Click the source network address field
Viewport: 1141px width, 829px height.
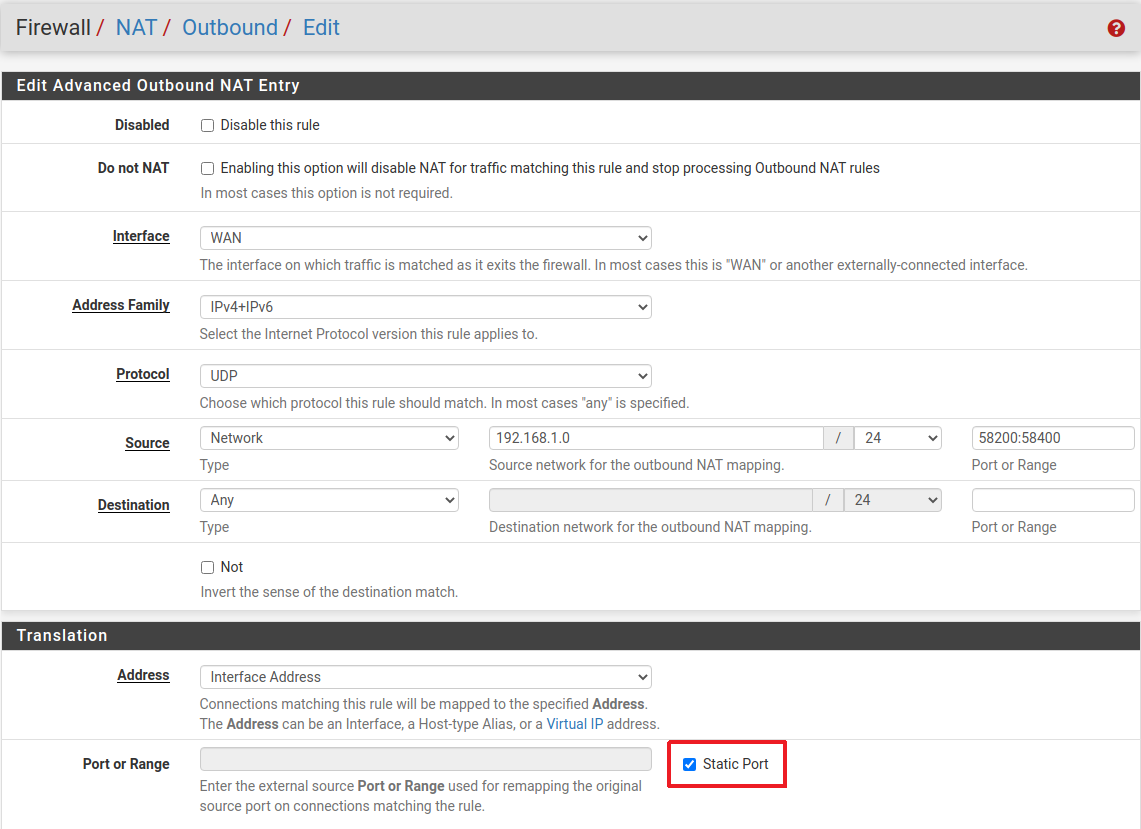point(655,438)
